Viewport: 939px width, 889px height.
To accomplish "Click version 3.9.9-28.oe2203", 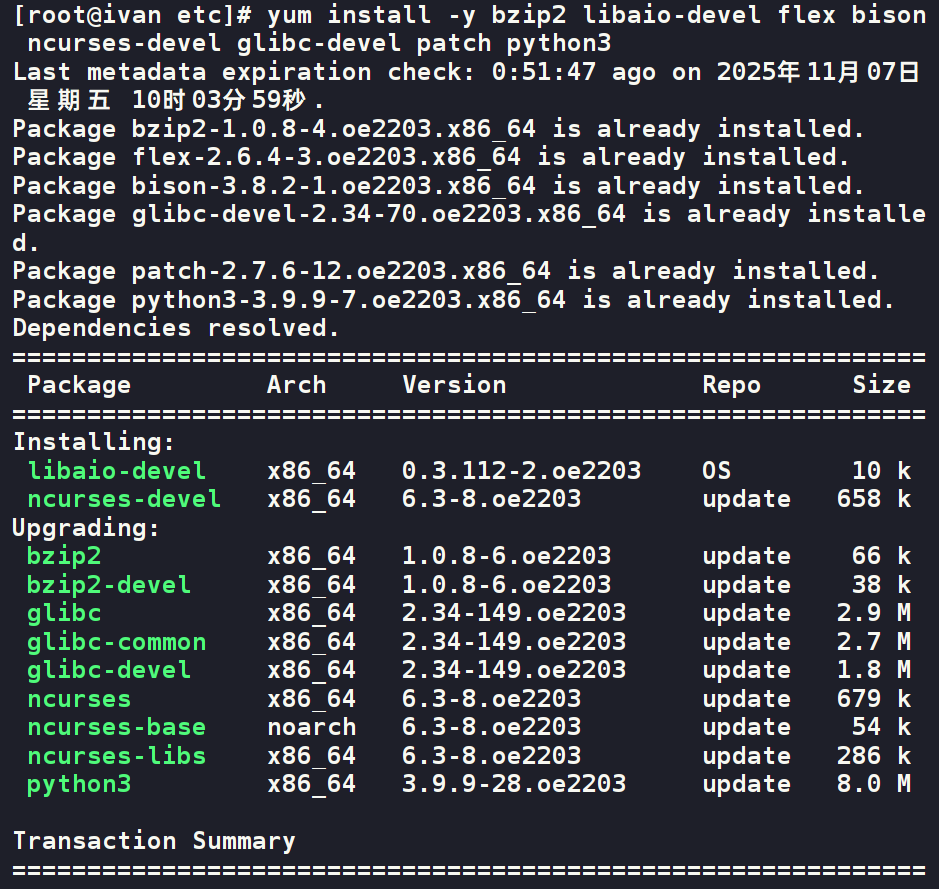I will click(x=514, y=784).
